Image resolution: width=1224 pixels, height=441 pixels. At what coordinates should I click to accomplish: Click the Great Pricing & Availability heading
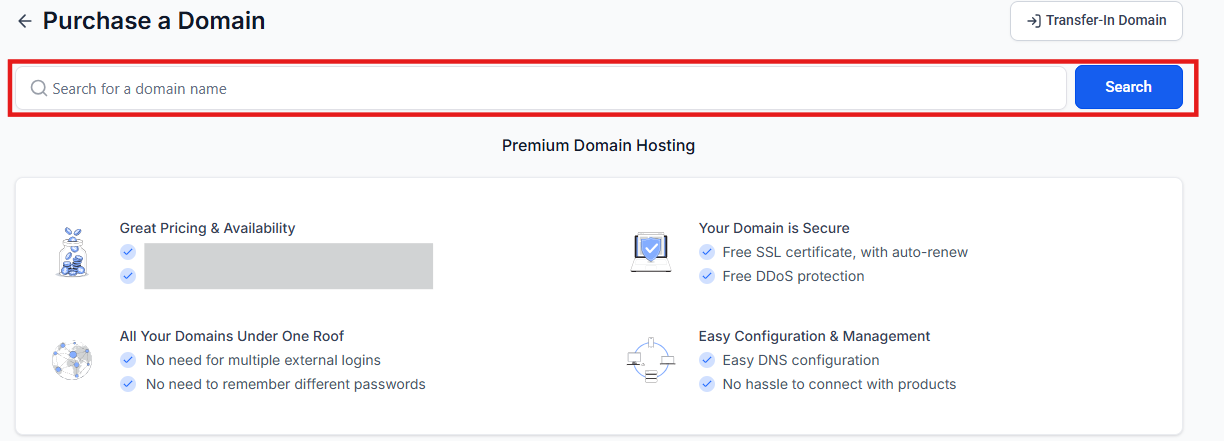coord(207,228)
